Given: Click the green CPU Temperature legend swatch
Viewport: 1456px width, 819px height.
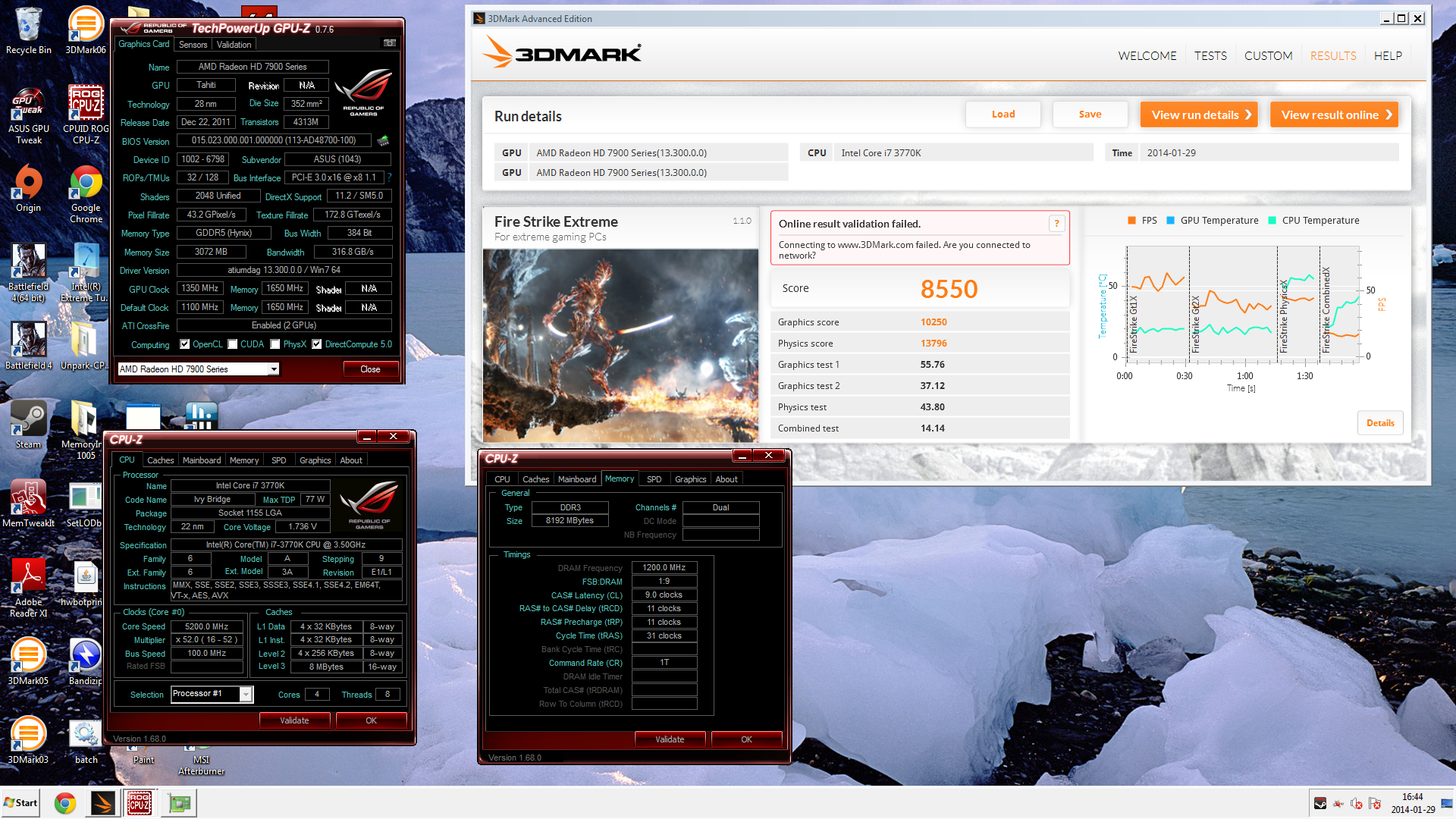Looking at the screenshot, I should tap(1272, 221).
